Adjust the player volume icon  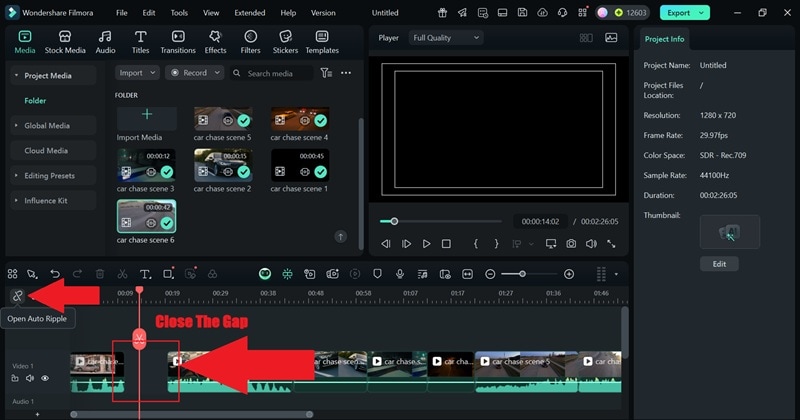coord(591,244)
